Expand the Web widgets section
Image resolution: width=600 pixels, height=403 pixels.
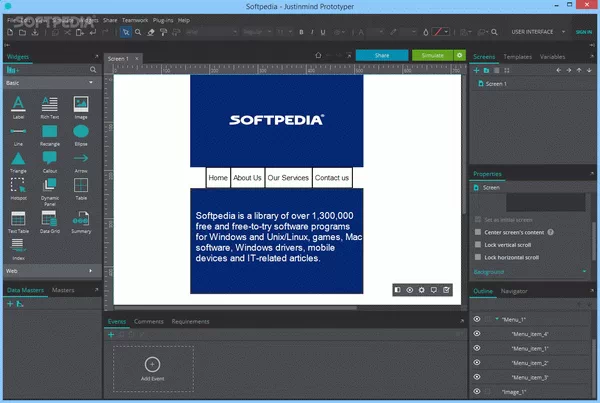pyautogui.click(x=50, y=271)
